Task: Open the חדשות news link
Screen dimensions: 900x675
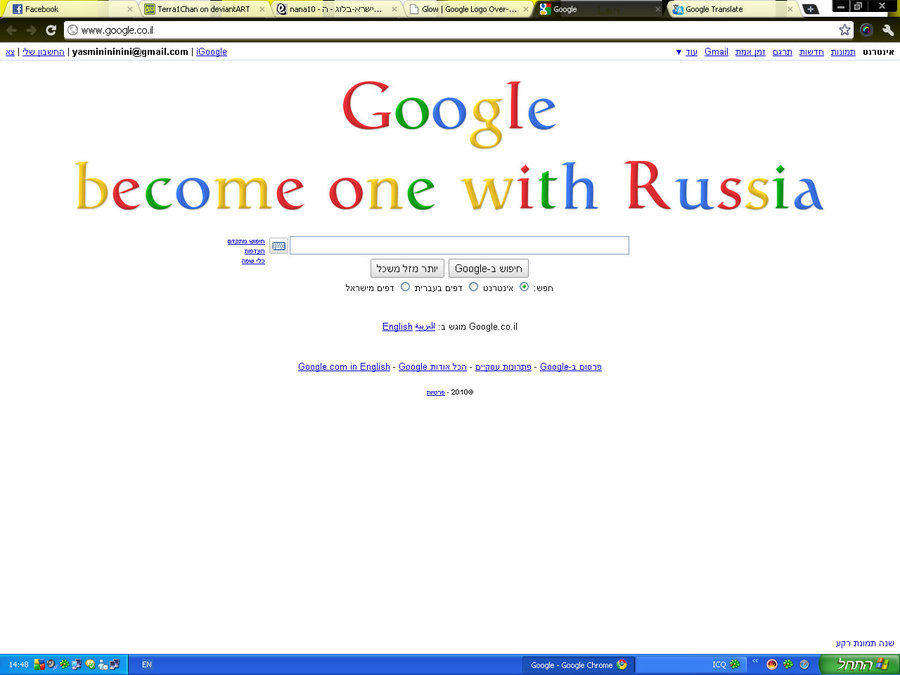Action: [x=812, y=52]
